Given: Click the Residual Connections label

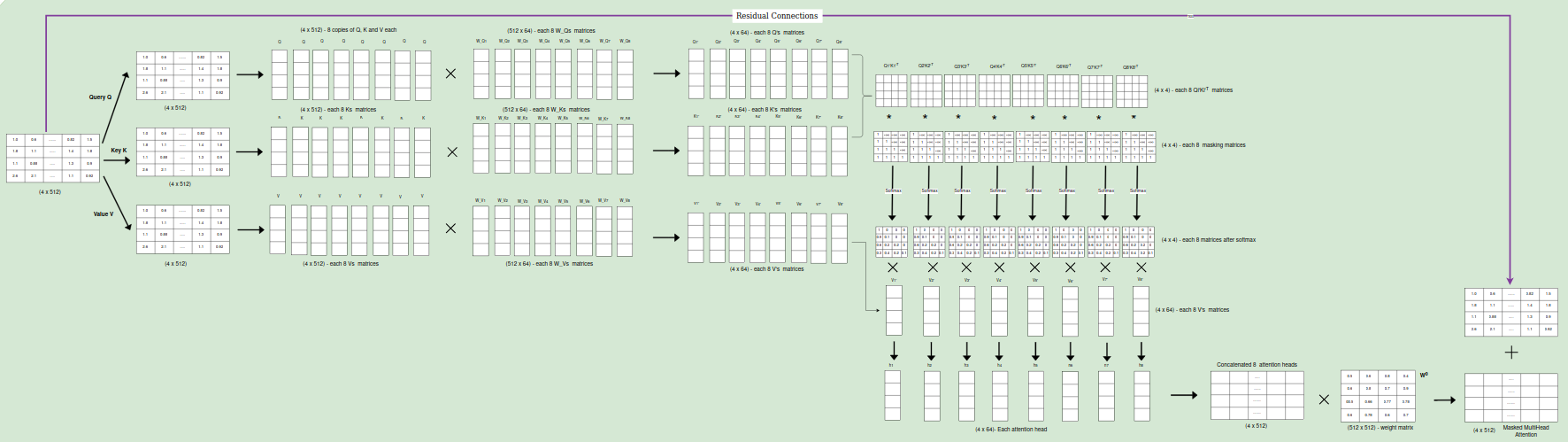Looking at the screenshot, I should (x=776, y=15).
